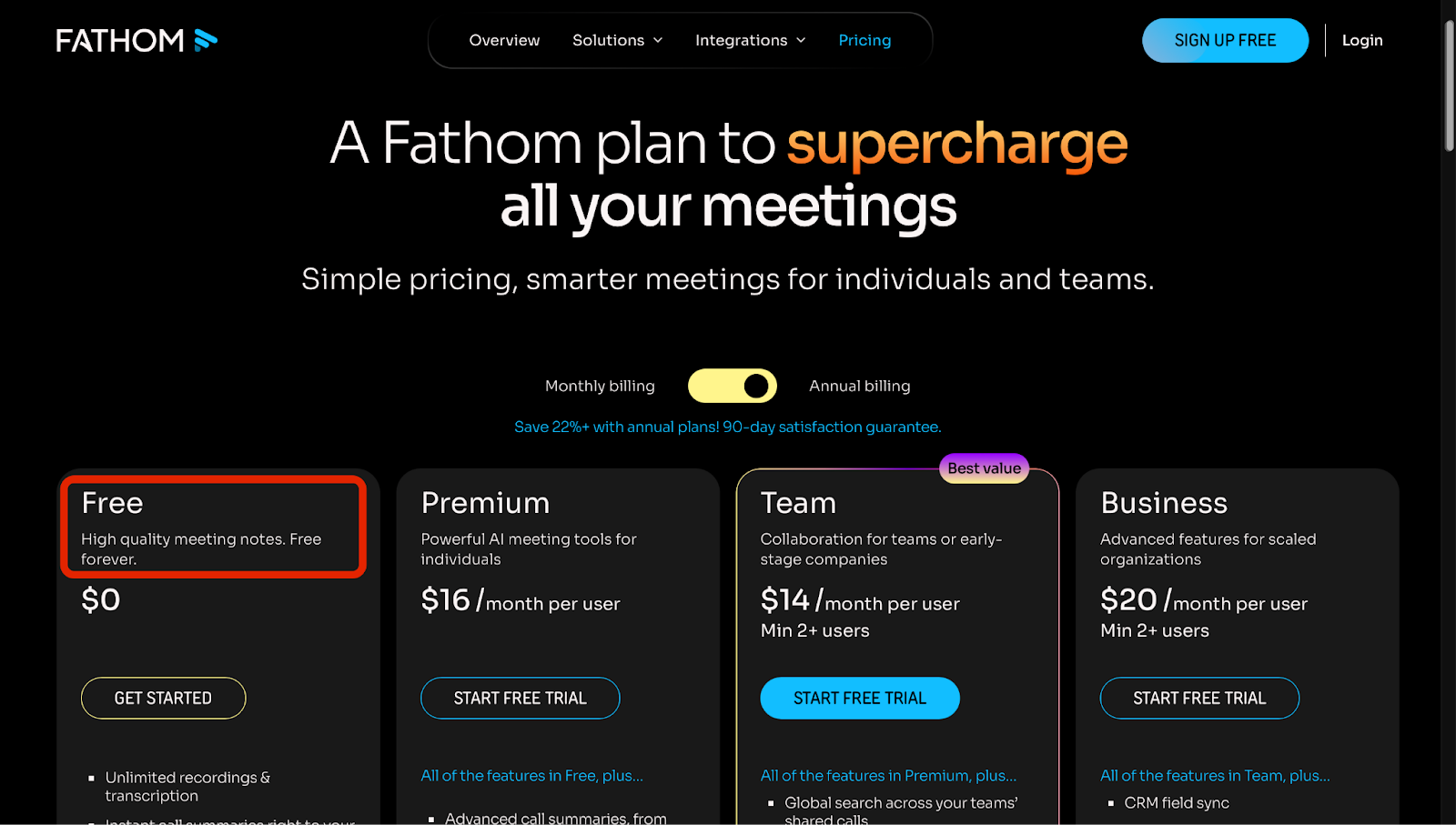Start free trial for Premium plan
The width and height of the screenshot is (1456, 825).
pos(520,698)
